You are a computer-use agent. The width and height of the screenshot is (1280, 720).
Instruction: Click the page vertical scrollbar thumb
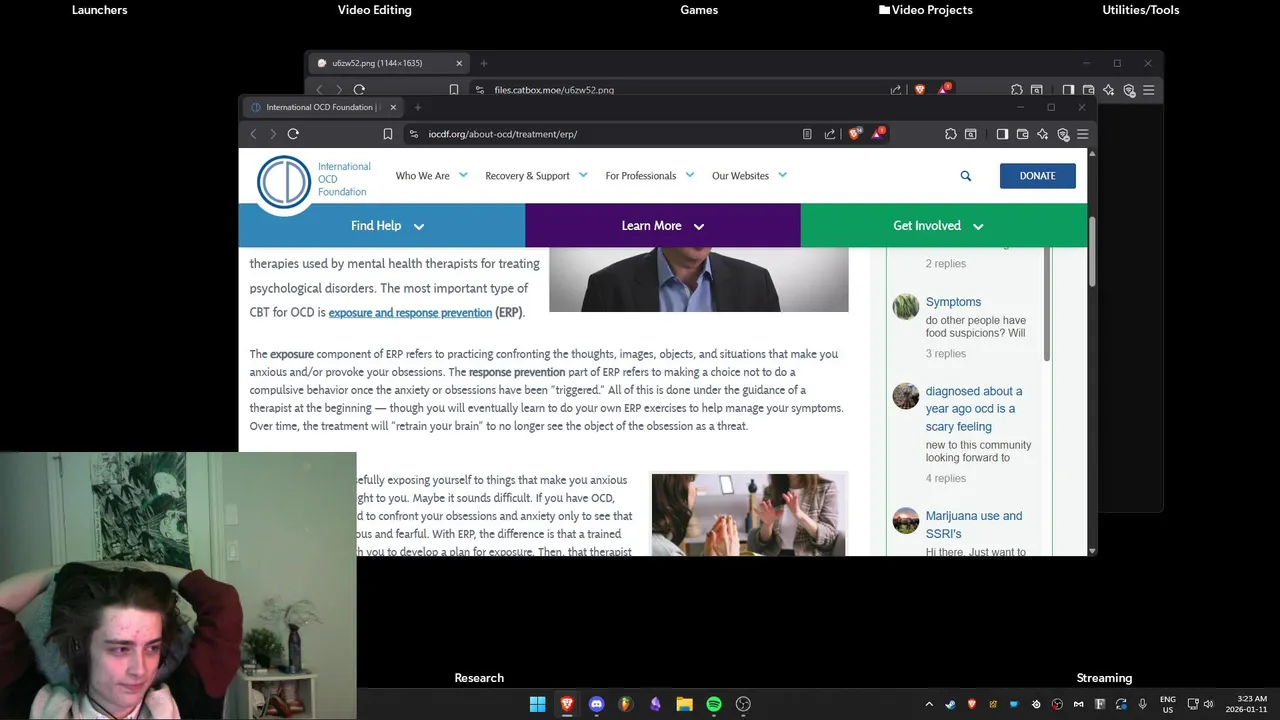pos(1091,252)
